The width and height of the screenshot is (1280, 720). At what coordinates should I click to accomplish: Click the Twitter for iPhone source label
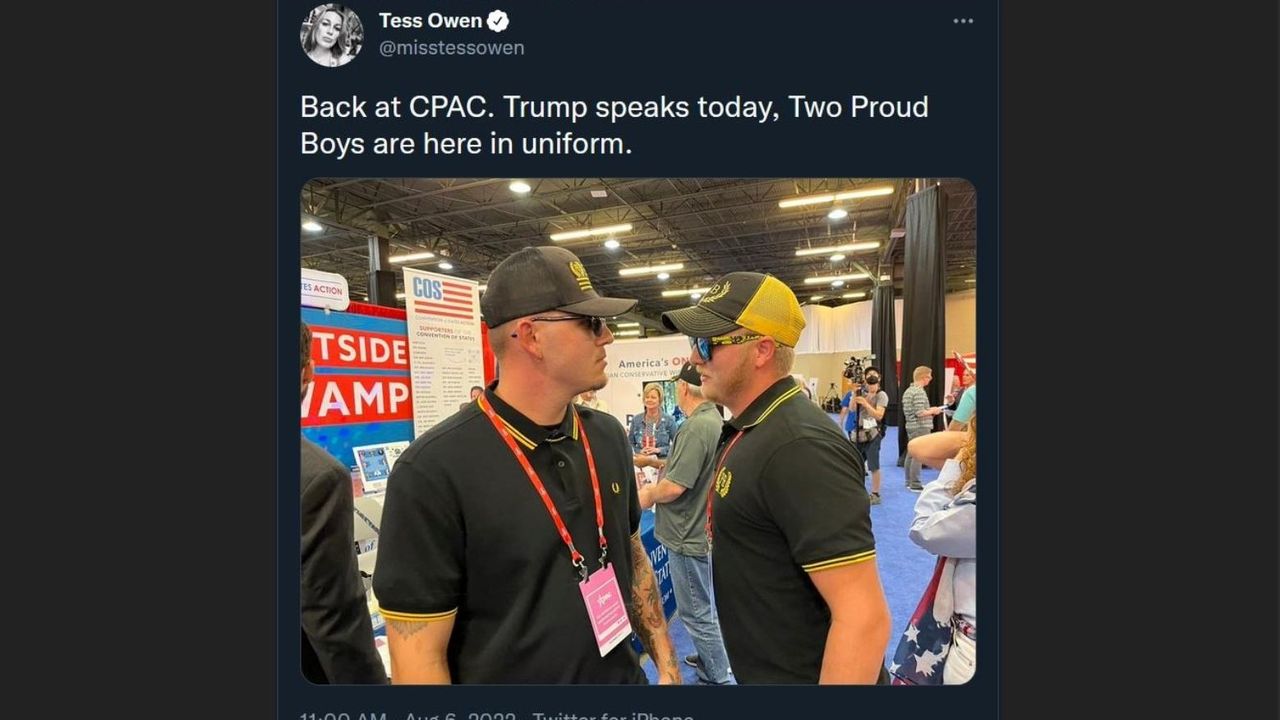612,715
